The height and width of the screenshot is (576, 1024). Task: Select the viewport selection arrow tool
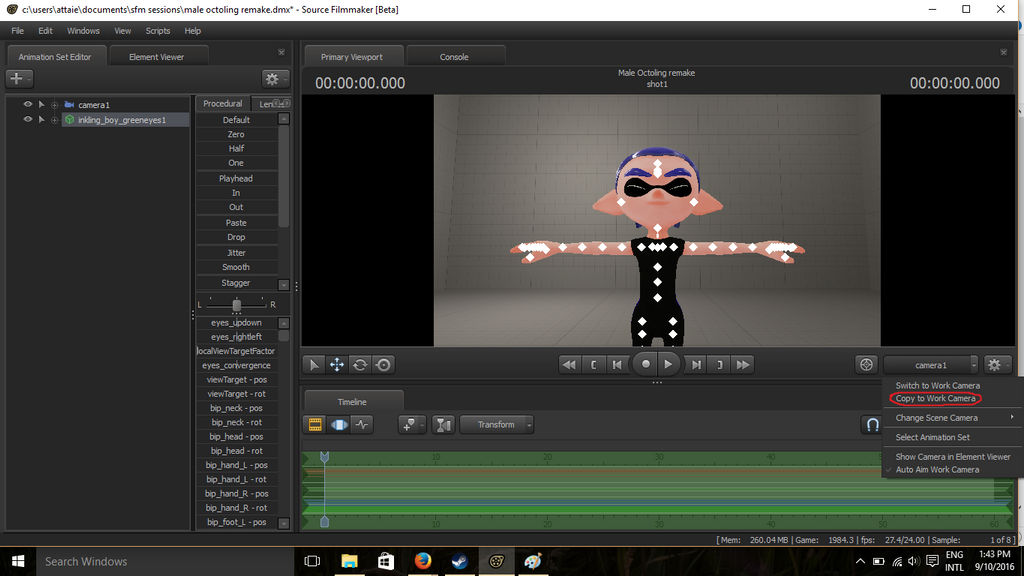pos(313,365)
